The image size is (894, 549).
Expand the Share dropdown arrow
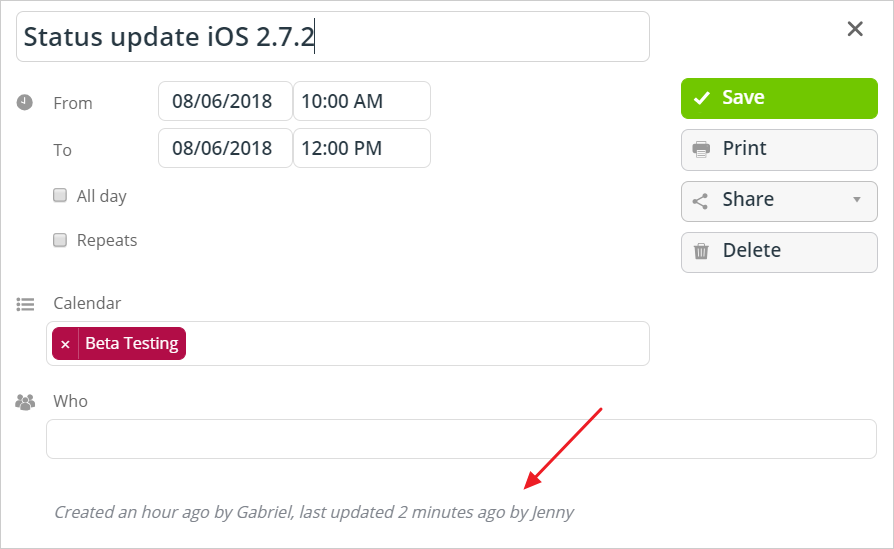coord(856,200)
